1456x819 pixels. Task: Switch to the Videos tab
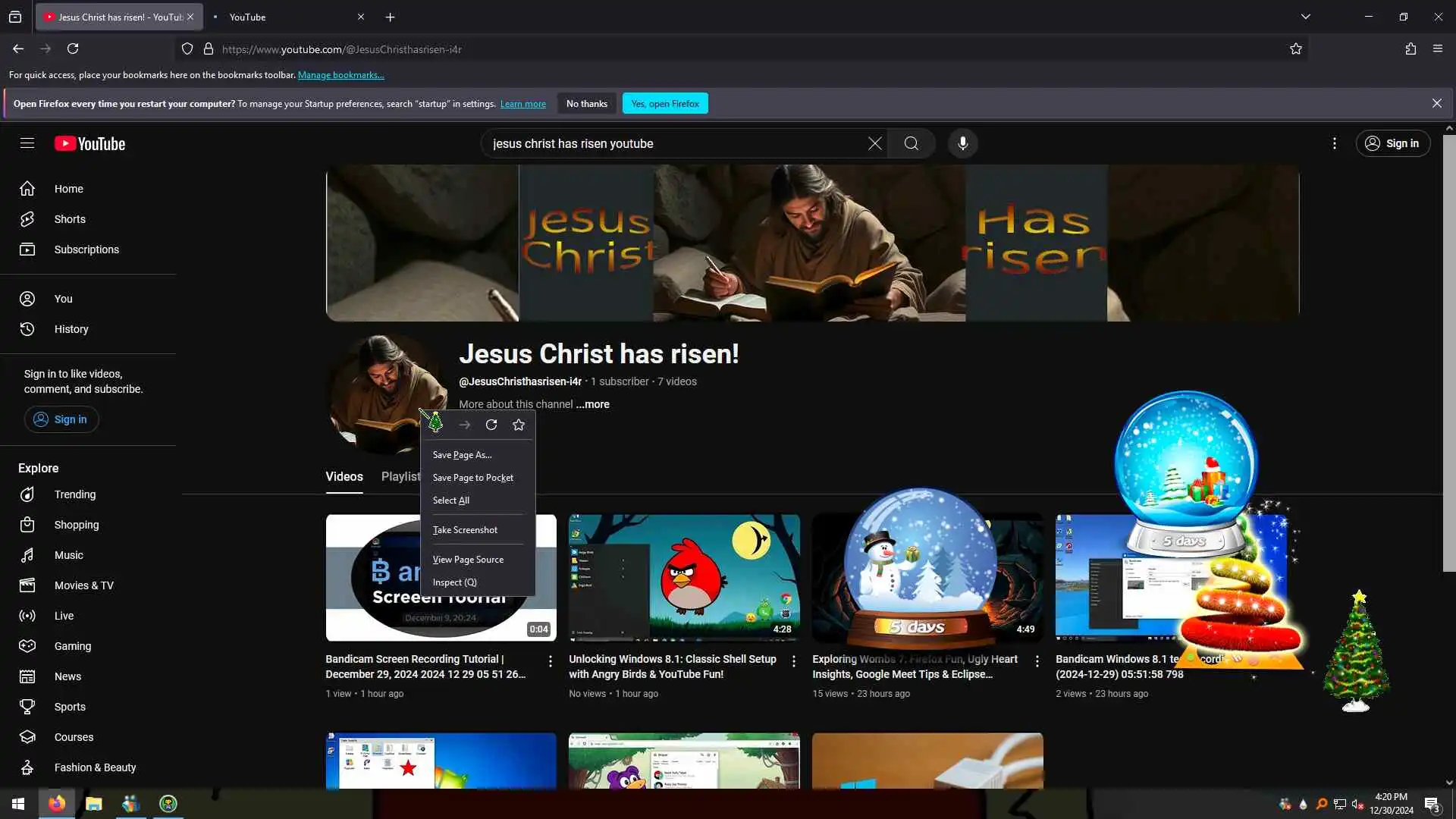(x=344, y=476)
